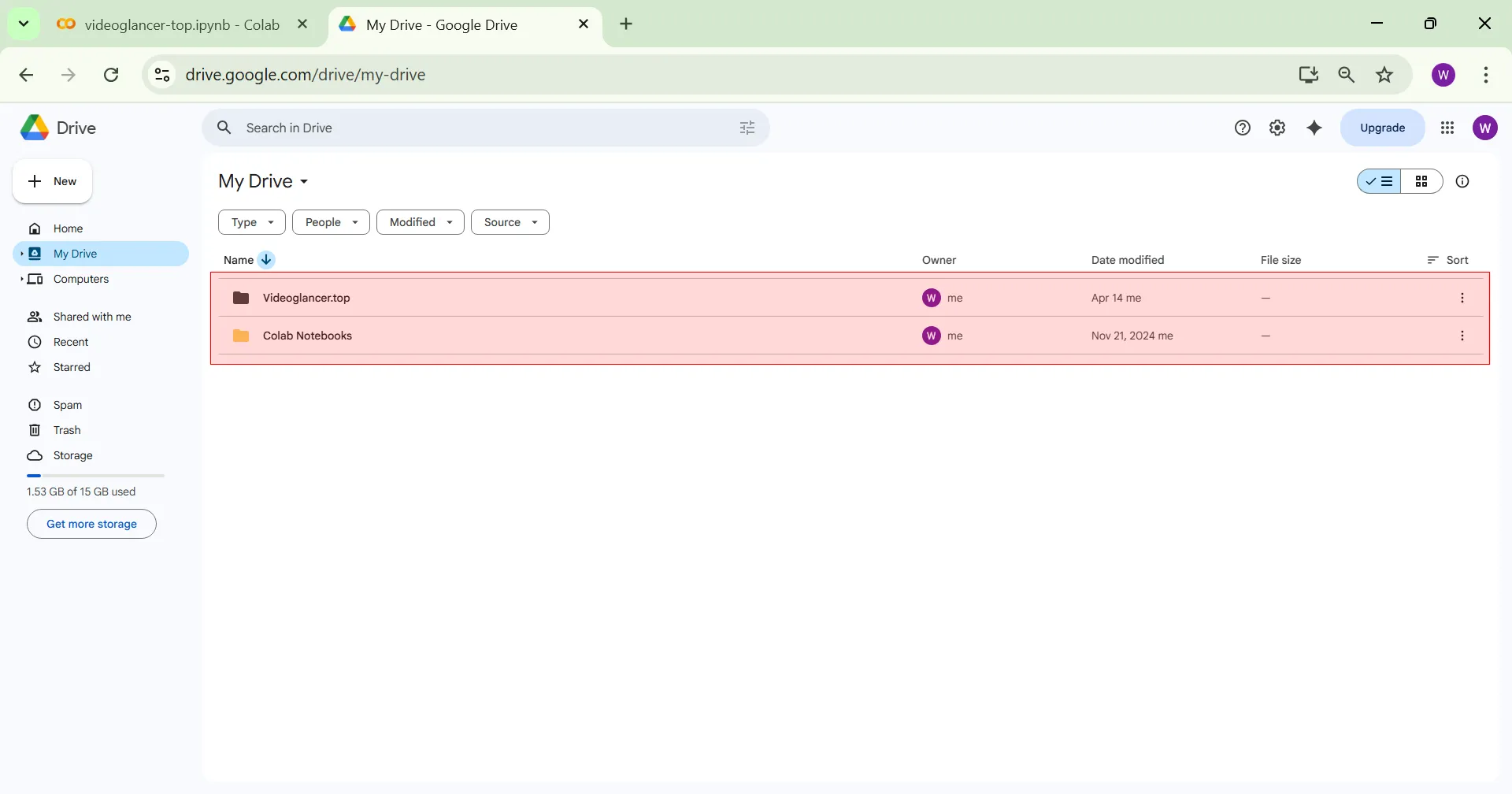Open the Type filter dropdown
Viewport: 1512px width, 794px height.
coord(252,222)
